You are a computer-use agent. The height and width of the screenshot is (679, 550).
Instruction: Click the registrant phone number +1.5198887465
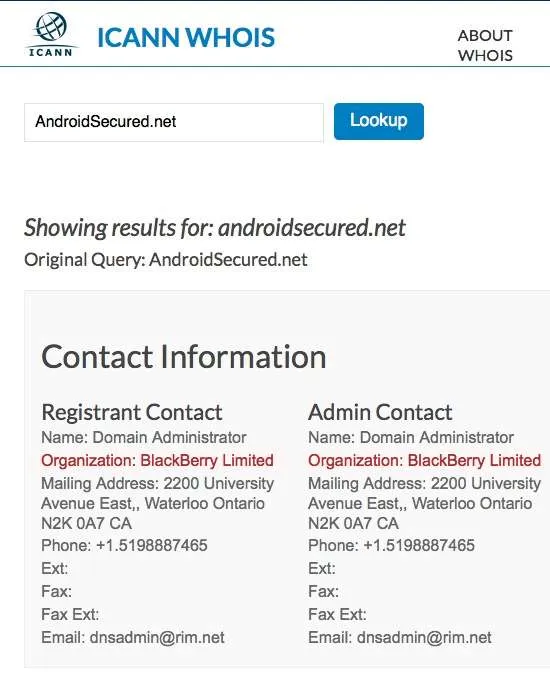point(152,545)
